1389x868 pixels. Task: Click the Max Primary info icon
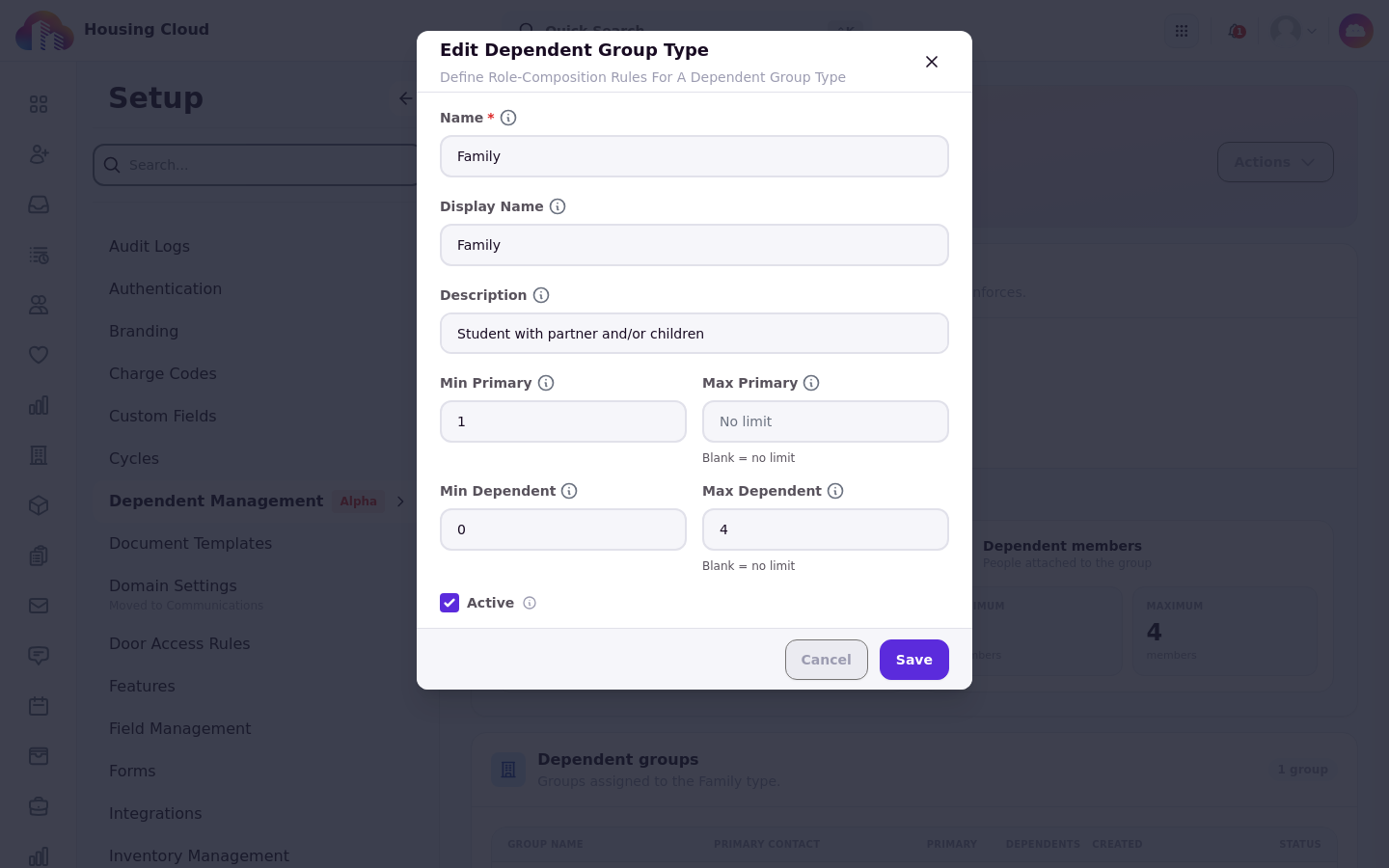[x=811, y=383]
